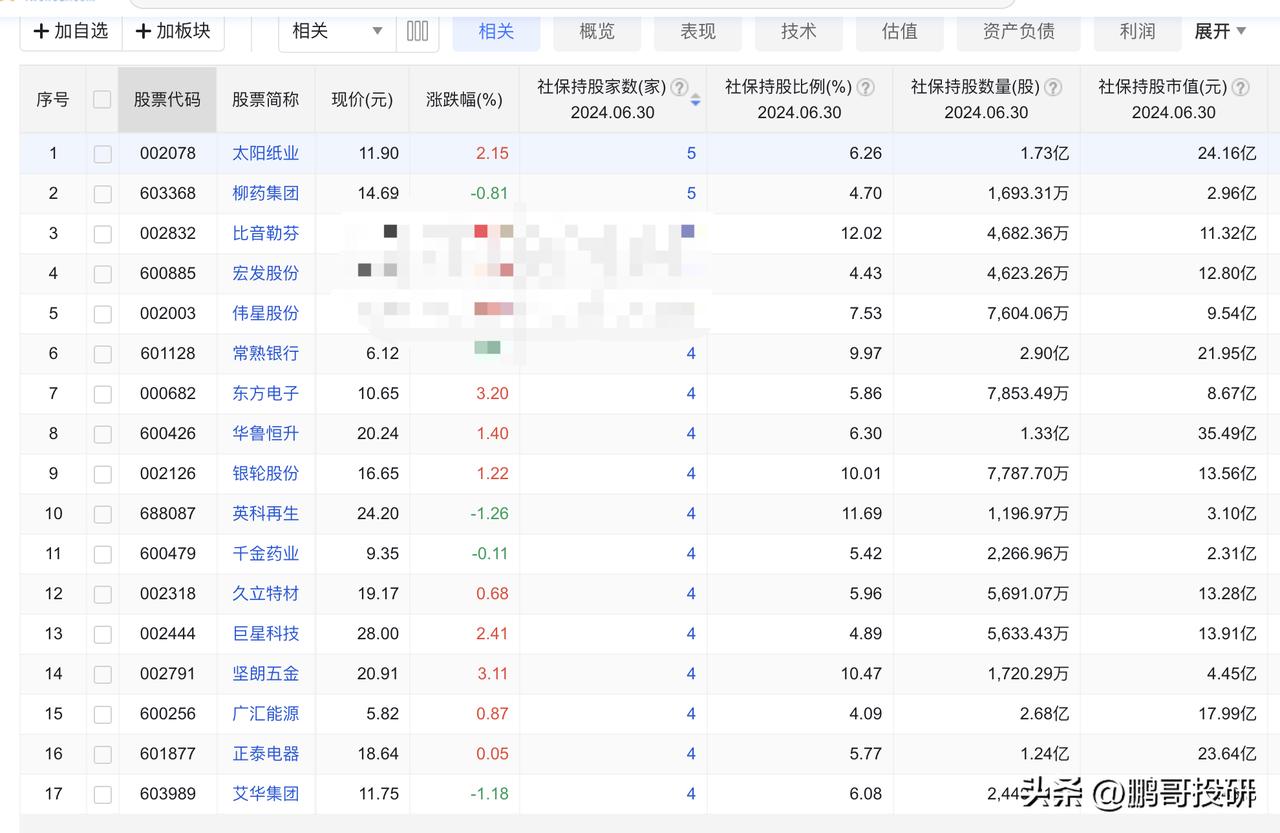Open the 华鲁恒升 stock link

(266, 433)
